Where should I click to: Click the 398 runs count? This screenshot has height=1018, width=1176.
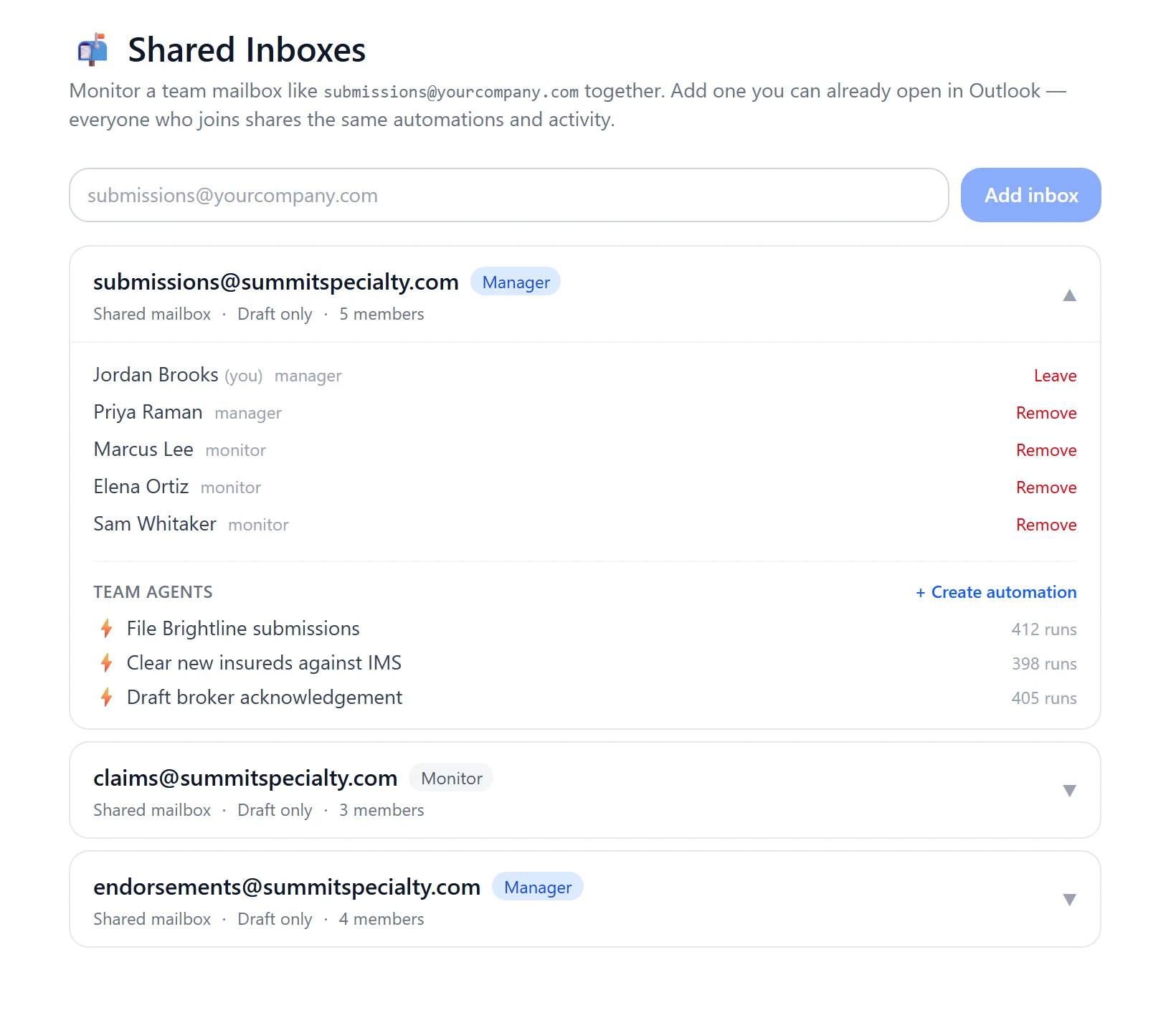(1044, 664)
